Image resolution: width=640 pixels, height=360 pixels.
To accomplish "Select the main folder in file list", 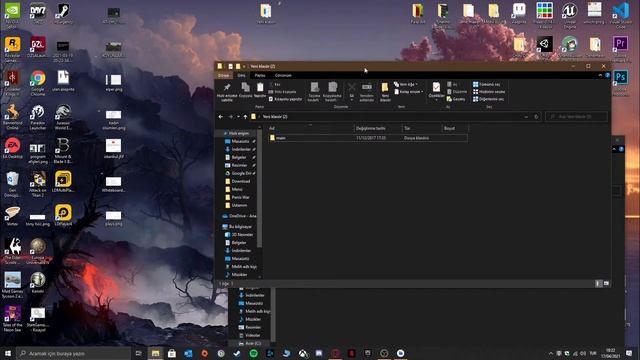I will [x=367, y=138].
